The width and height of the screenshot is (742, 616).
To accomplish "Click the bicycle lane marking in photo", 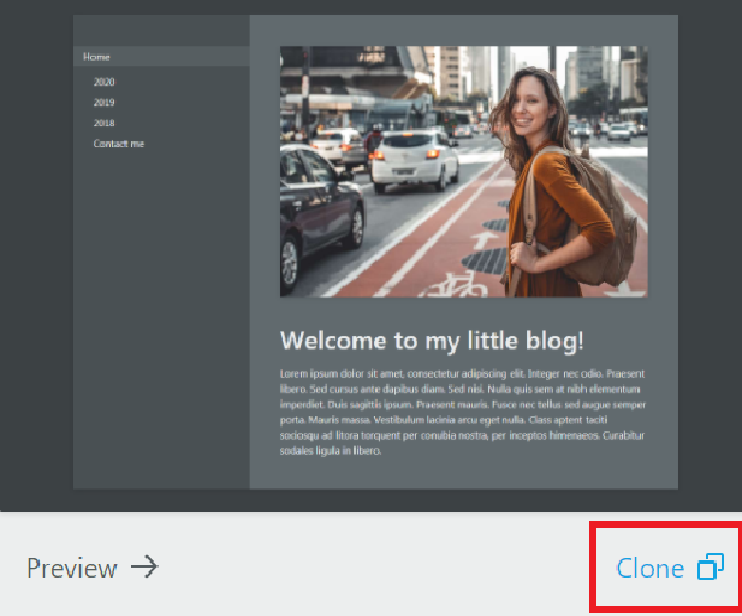I will click(x=454, y=285).
